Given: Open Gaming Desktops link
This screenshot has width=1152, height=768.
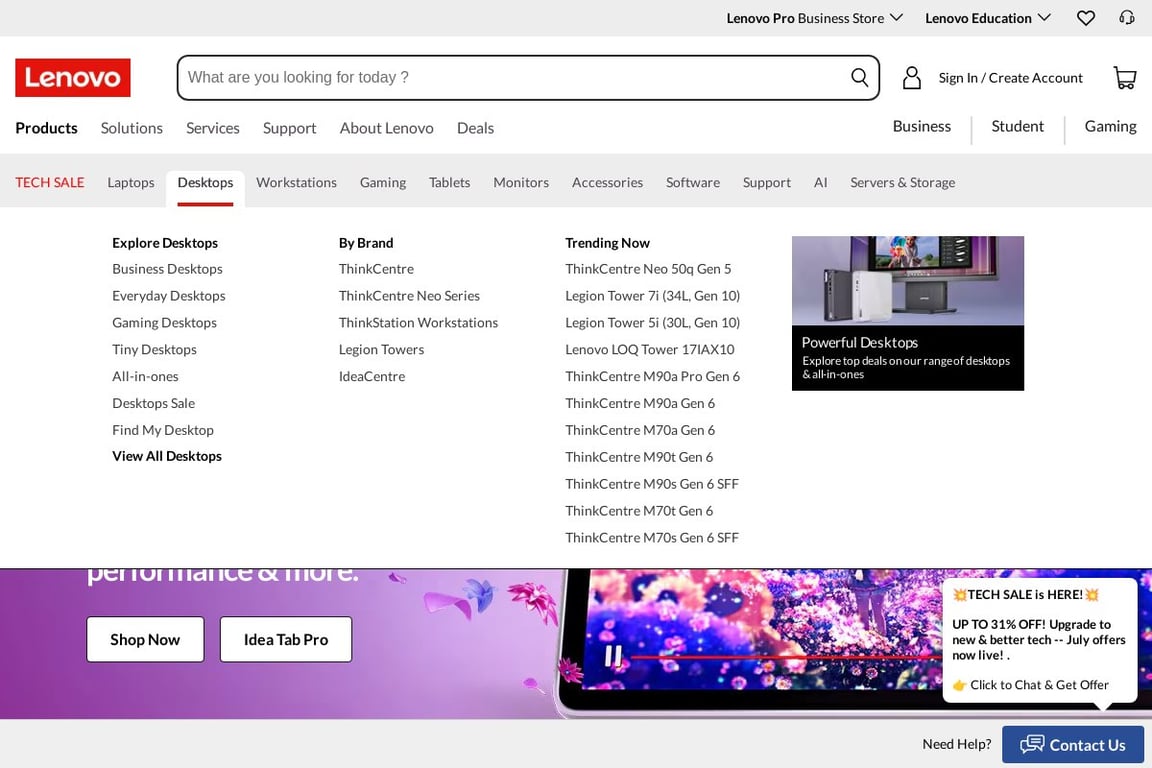Looking at the screenshot, I should click(x=165, y=323).
